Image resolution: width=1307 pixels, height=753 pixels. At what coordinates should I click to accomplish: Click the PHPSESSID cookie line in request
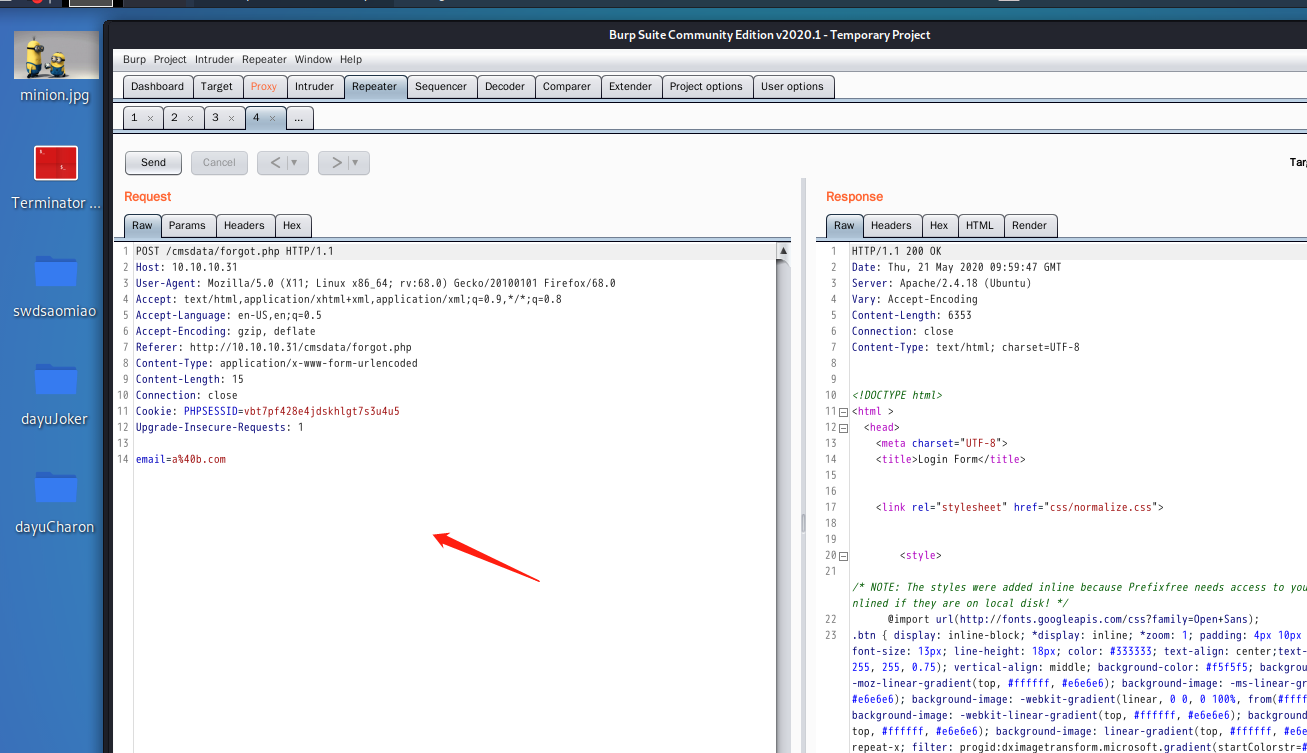pos(268,411)
